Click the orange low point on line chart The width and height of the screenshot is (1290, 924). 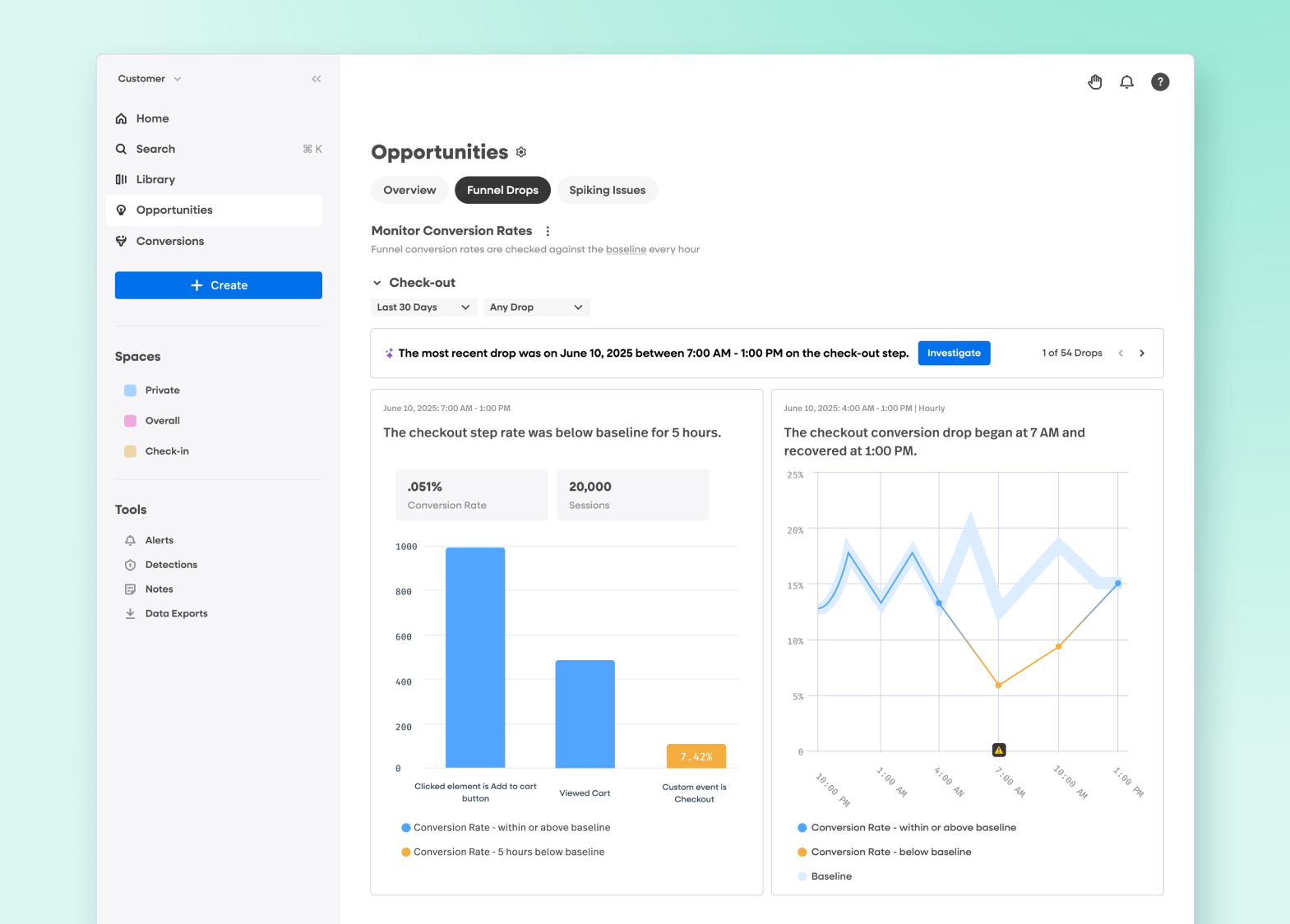998,685
